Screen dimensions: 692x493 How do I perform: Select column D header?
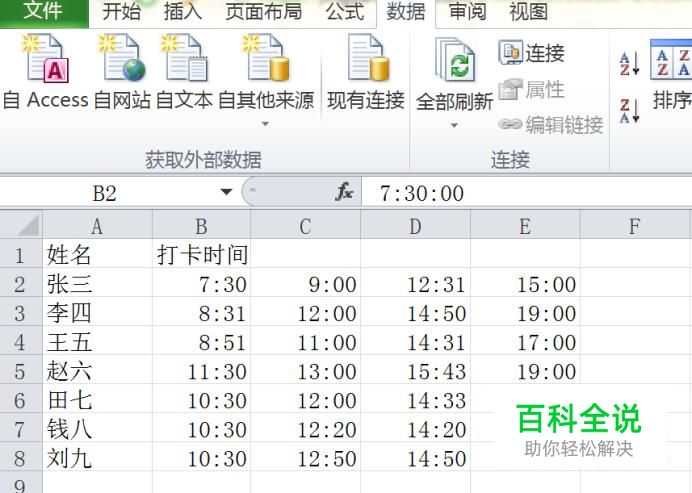point(415,226)
